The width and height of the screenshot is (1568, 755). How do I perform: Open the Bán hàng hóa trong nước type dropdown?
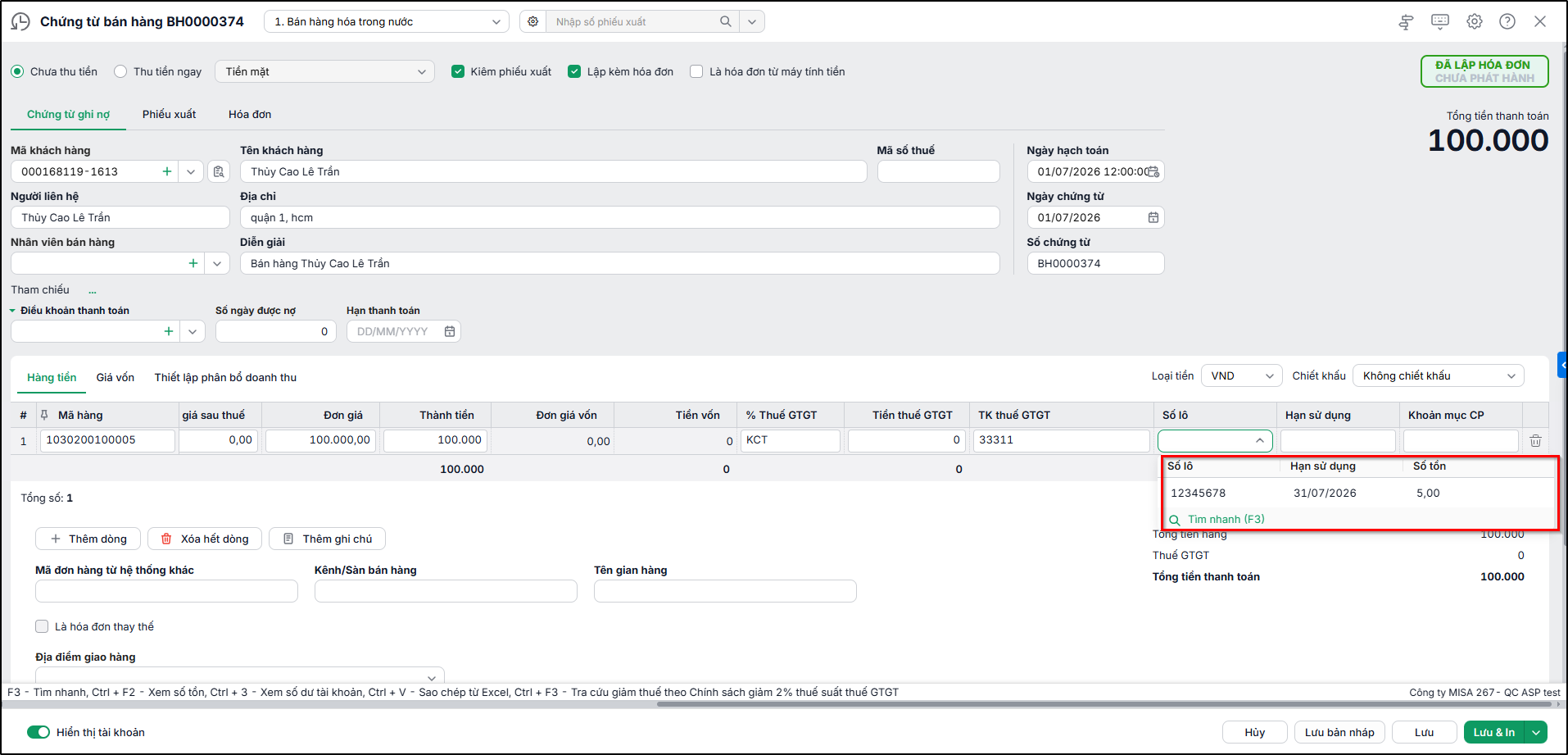pos(387,21)
